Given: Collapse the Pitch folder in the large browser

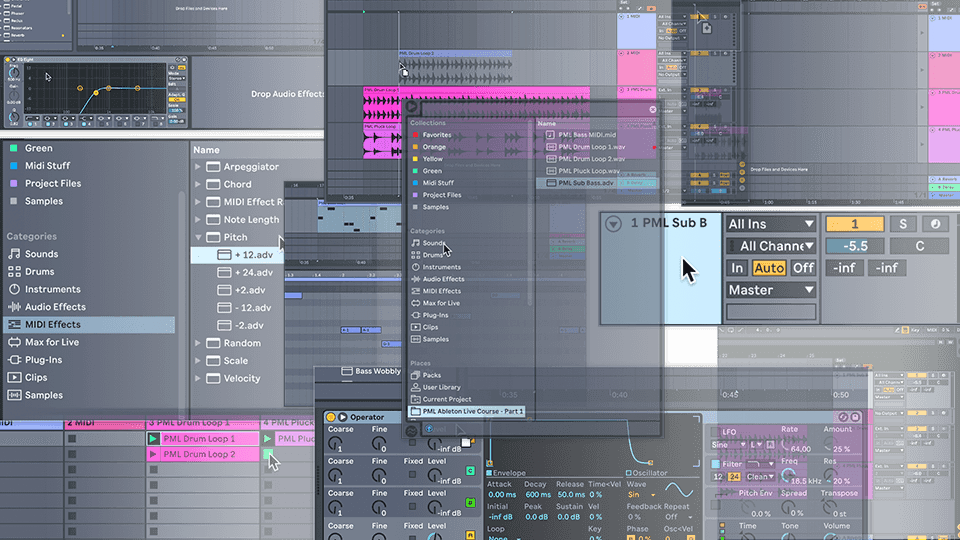Looking at the screenshot, I should (x=198, y=237).
